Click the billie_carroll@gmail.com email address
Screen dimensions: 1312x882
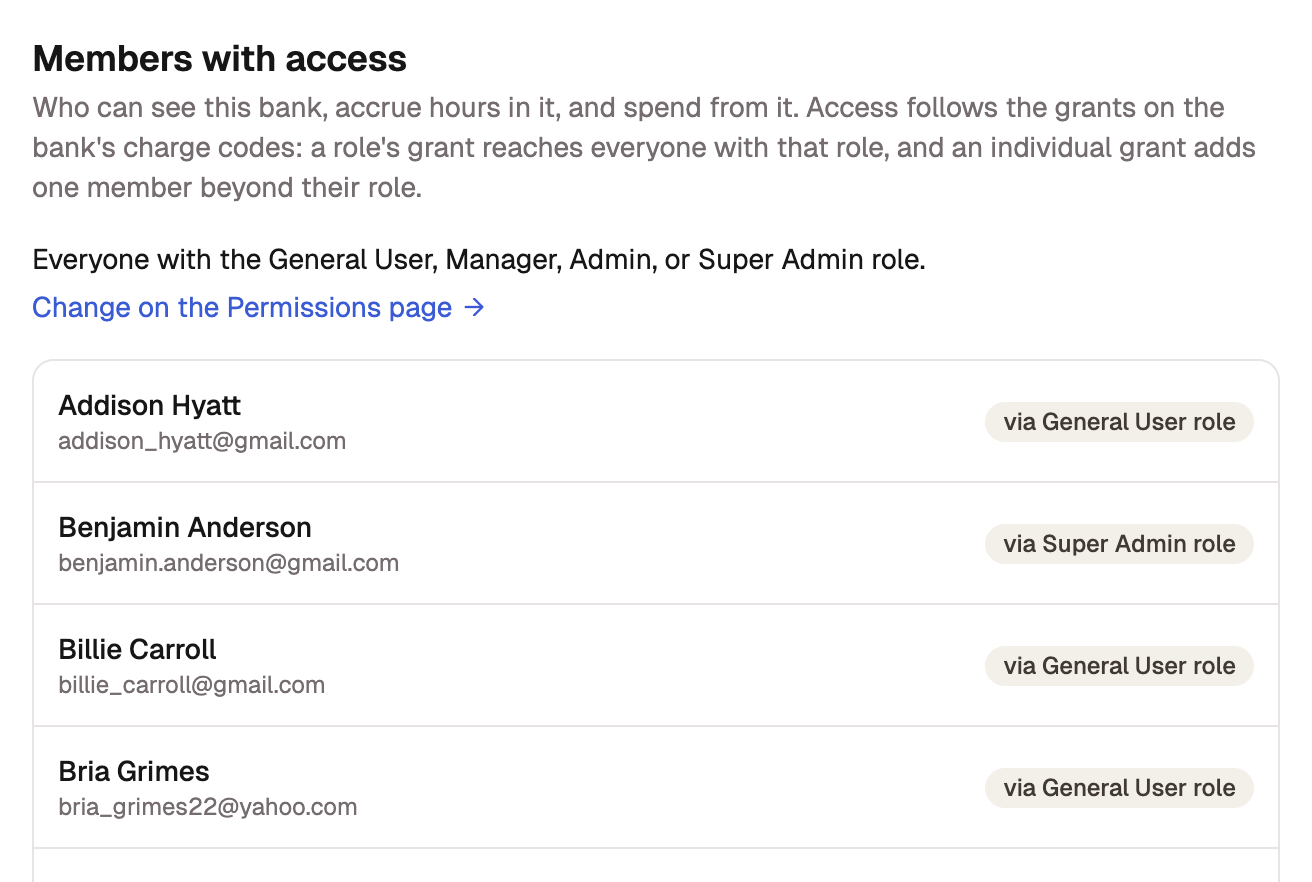coord(191,684)
